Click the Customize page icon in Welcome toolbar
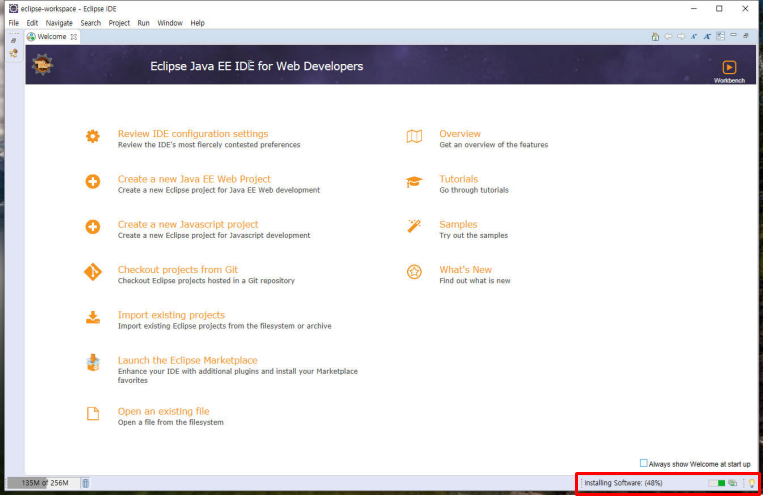Image resolution: width=763 pixels, height=496 pixels. (x=721, y=36)
